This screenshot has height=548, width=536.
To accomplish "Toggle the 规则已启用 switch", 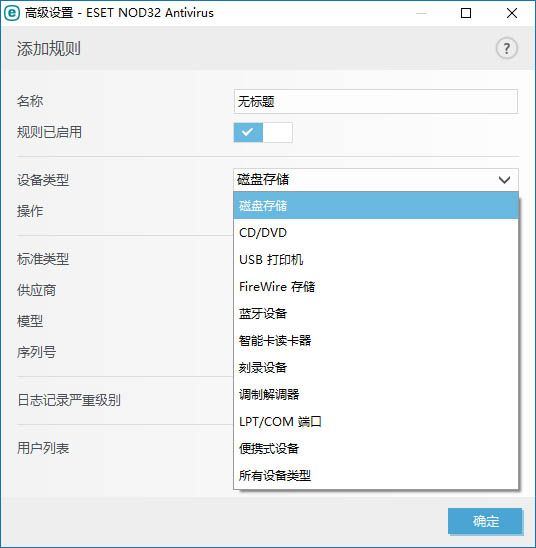I will point(263,132).
